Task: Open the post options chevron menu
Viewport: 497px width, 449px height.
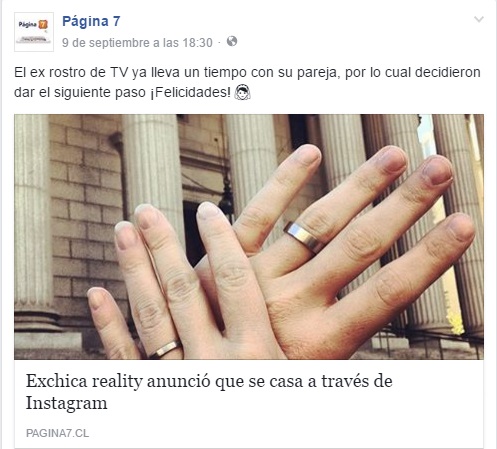Action: pyautogui.click(x=479, y=19)
